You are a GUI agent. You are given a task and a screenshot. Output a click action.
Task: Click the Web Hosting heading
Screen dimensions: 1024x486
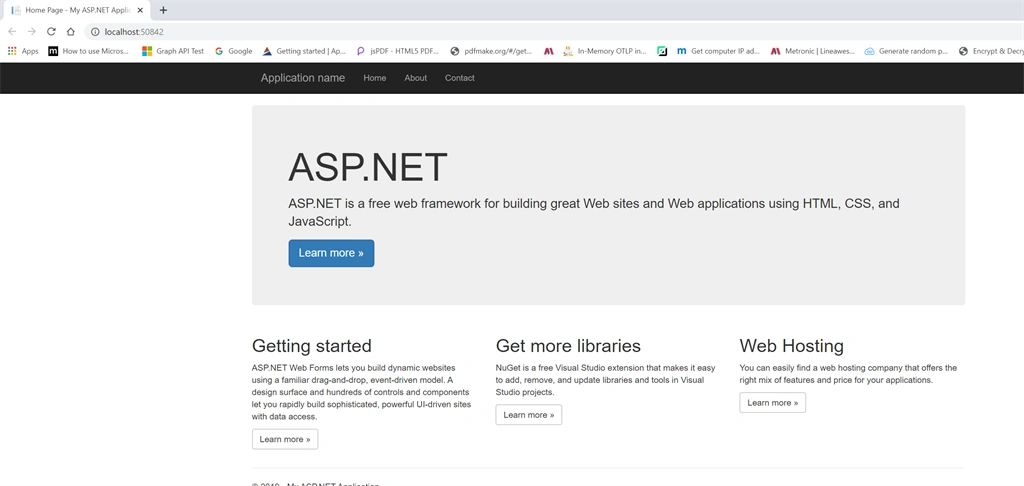pyautogui.click(x=792, y=346)
